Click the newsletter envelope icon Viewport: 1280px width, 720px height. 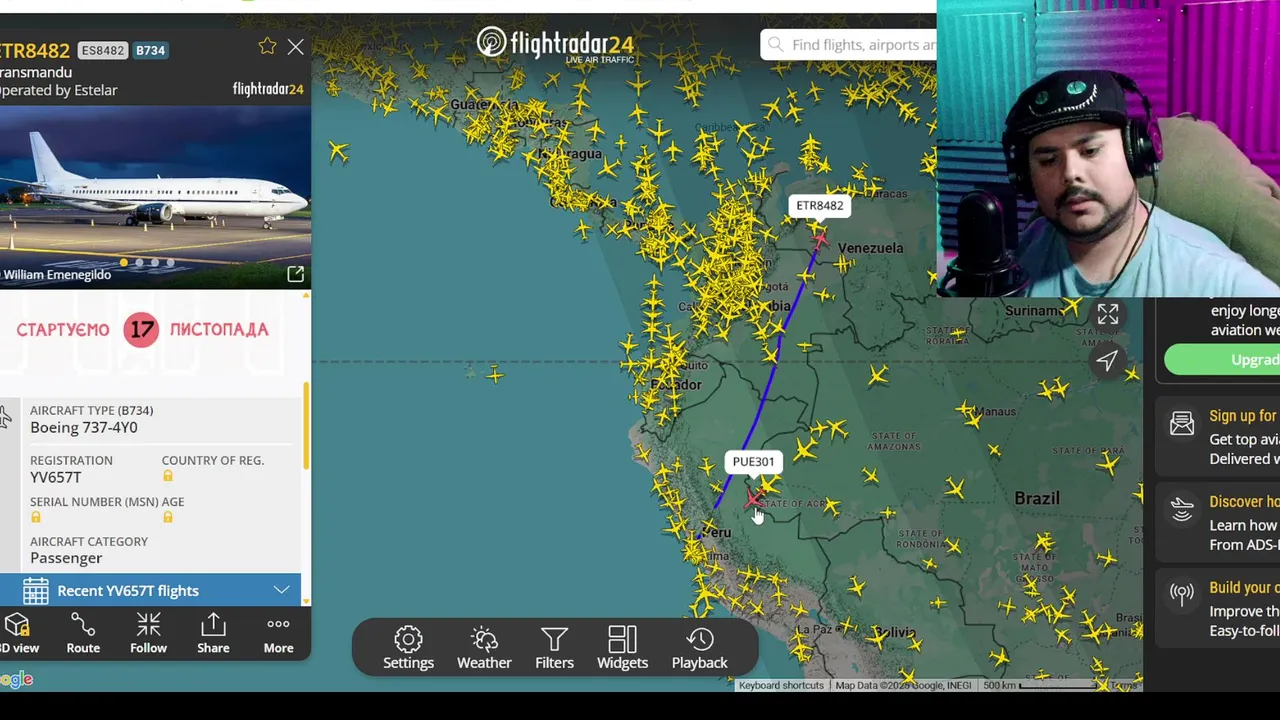pos(1182,424)
